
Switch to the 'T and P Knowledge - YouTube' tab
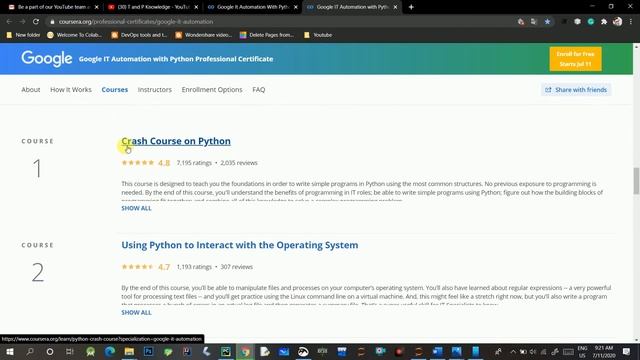[152, 7]
